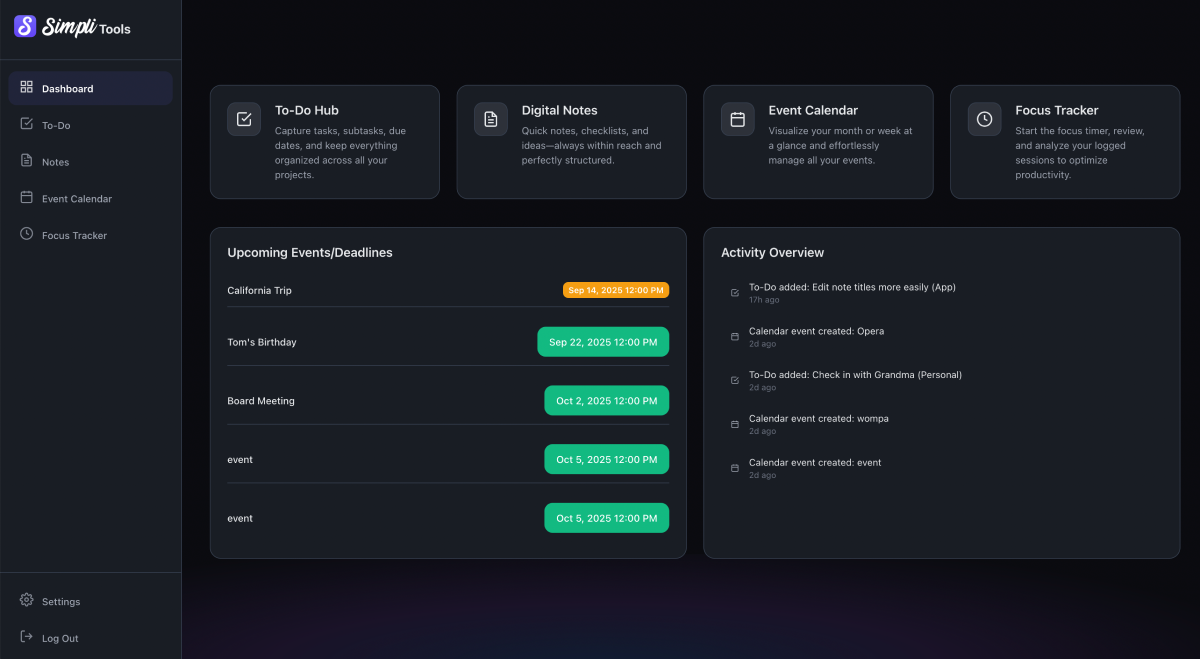Open the California Trip event row

coord(260,291)
